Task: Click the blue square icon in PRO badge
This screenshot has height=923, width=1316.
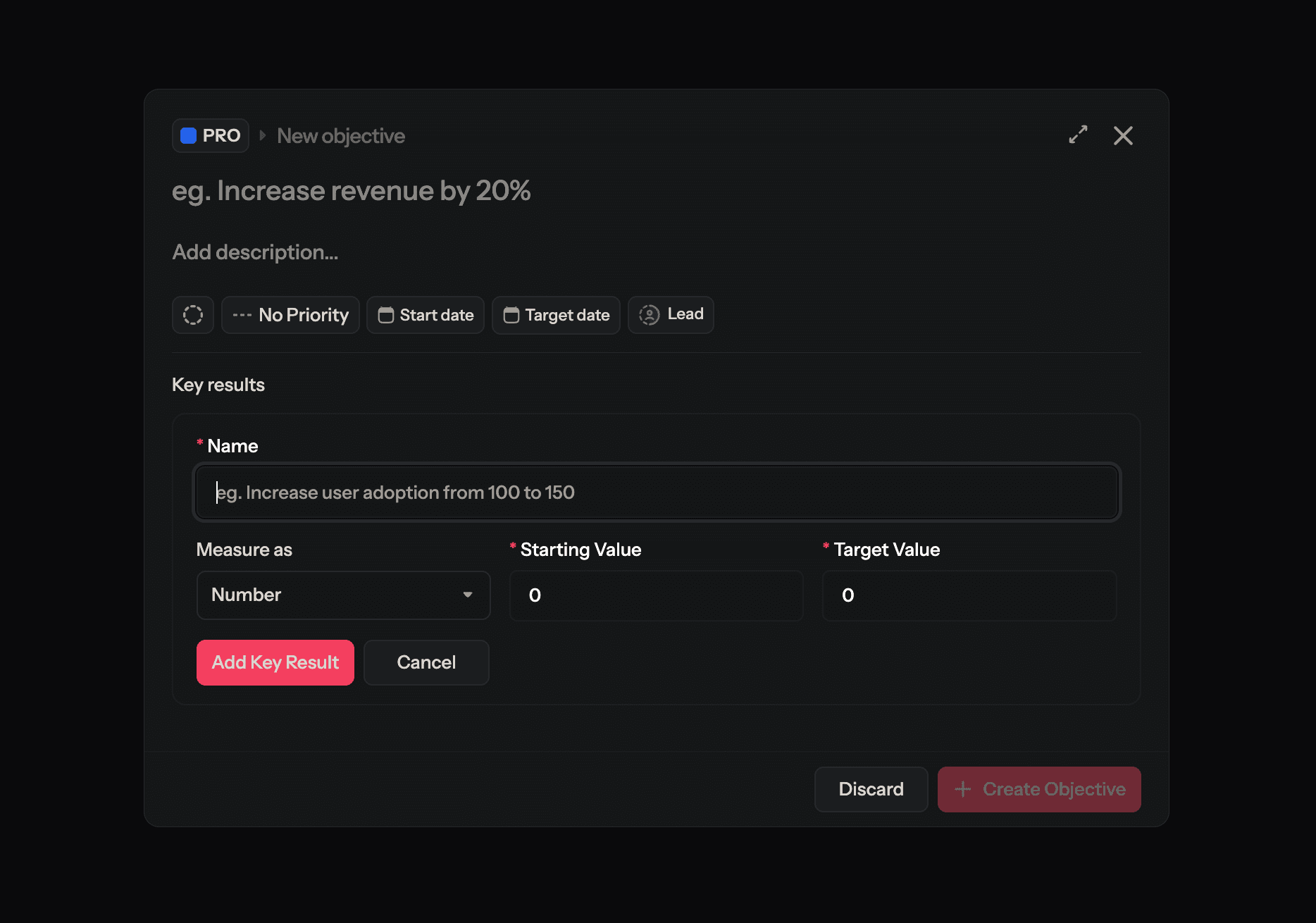Action: pos(188,135)
